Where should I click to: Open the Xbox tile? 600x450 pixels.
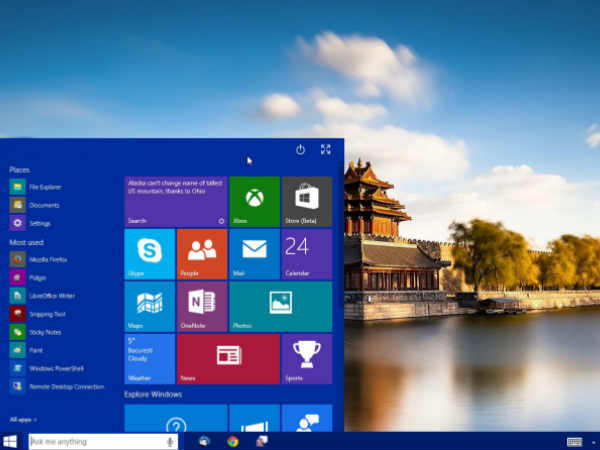(x=254, y=202)
